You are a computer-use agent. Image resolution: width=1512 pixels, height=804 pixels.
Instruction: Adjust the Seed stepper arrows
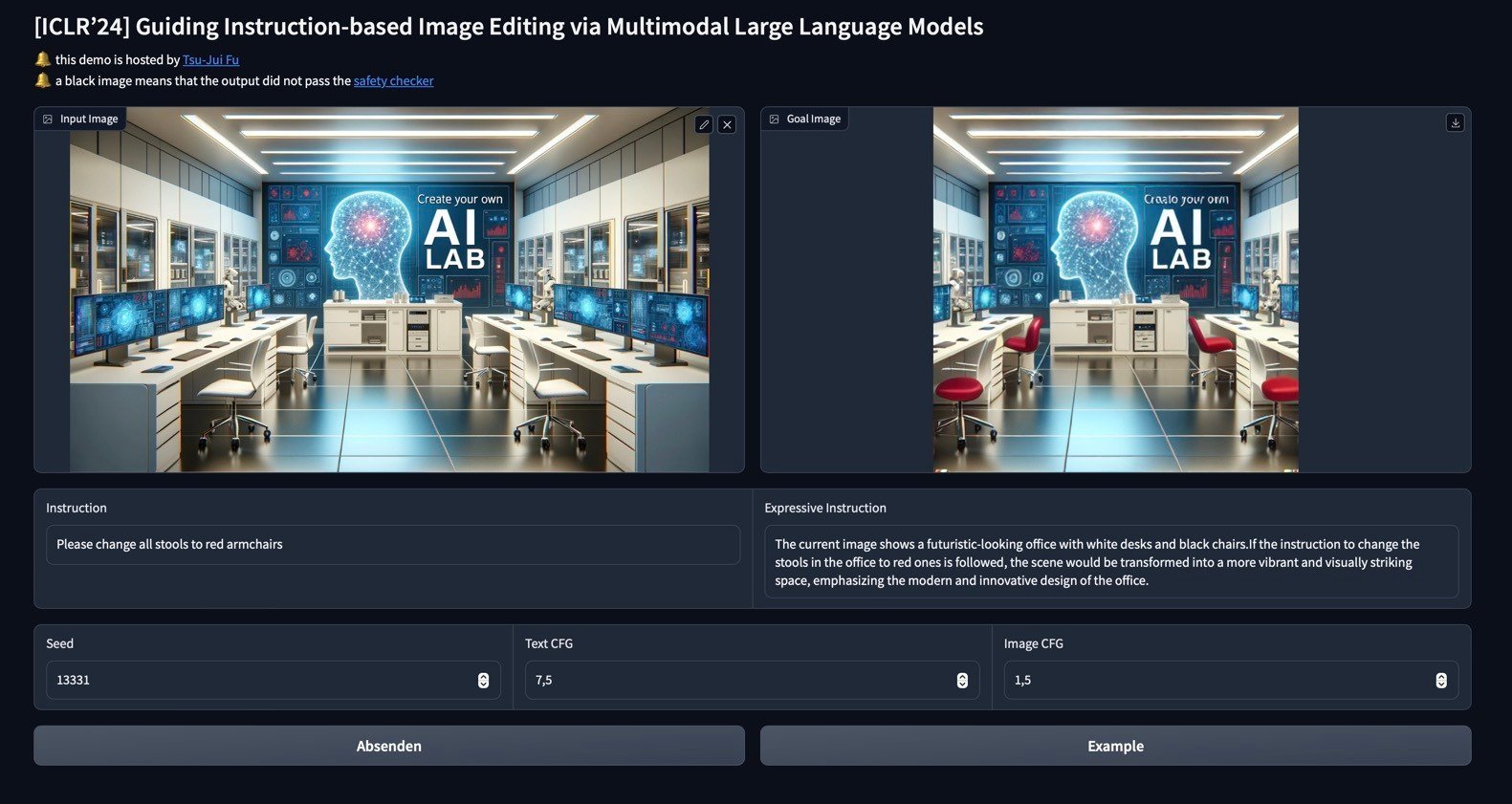coord(483,680)
